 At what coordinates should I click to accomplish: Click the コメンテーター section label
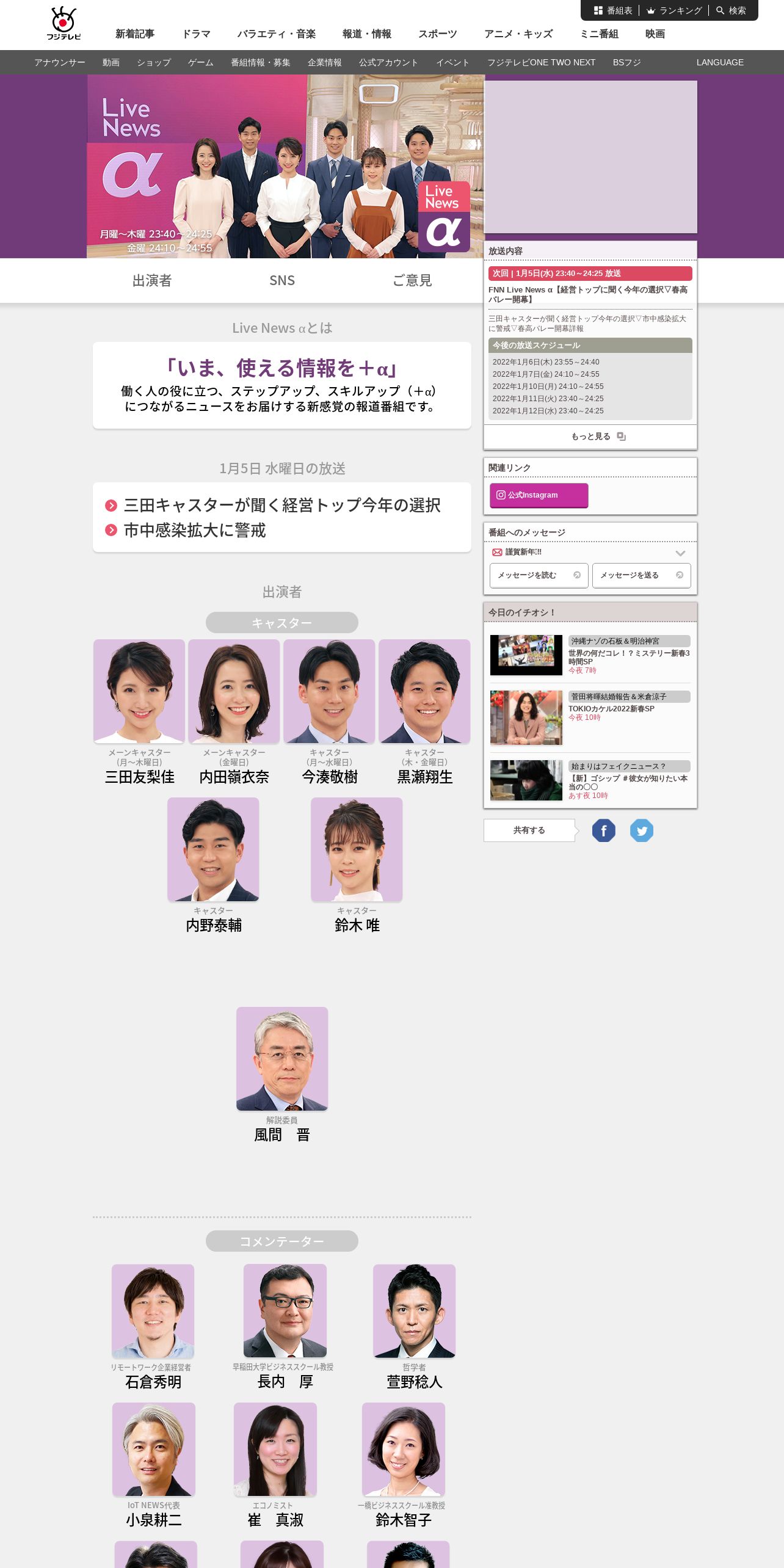(x=282, y=1241)
